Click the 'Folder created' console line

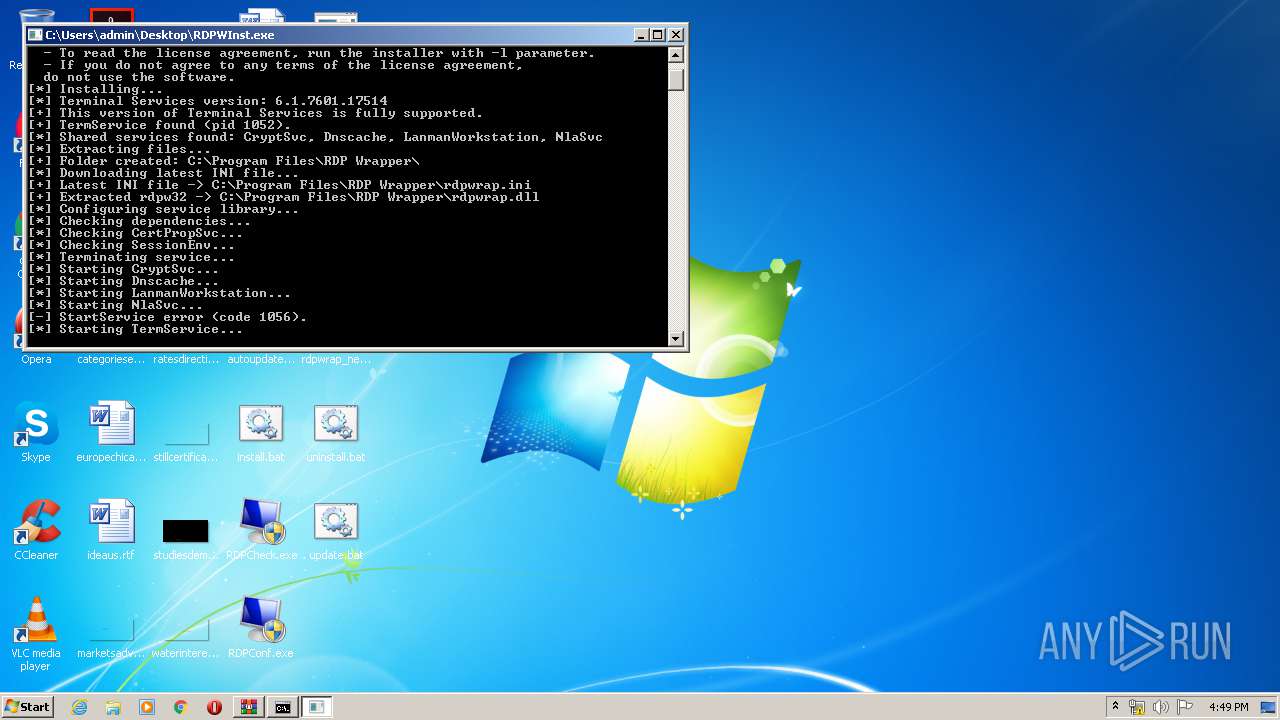coord(223,161)
